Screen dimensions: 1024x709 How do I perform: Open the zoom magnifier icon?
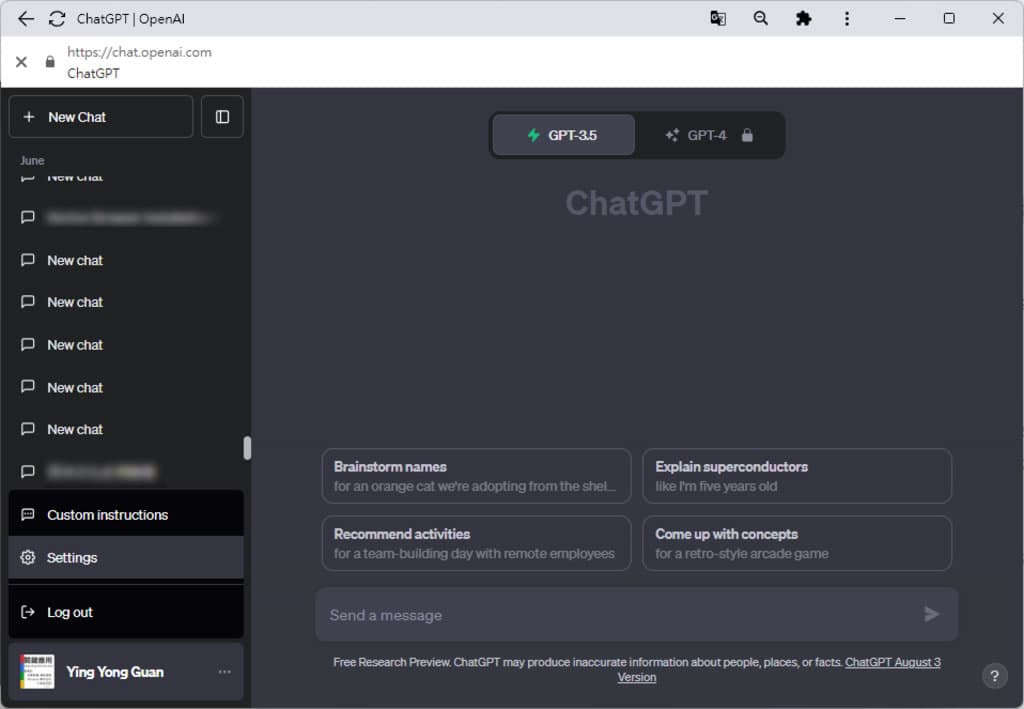[x=761, y=18]
